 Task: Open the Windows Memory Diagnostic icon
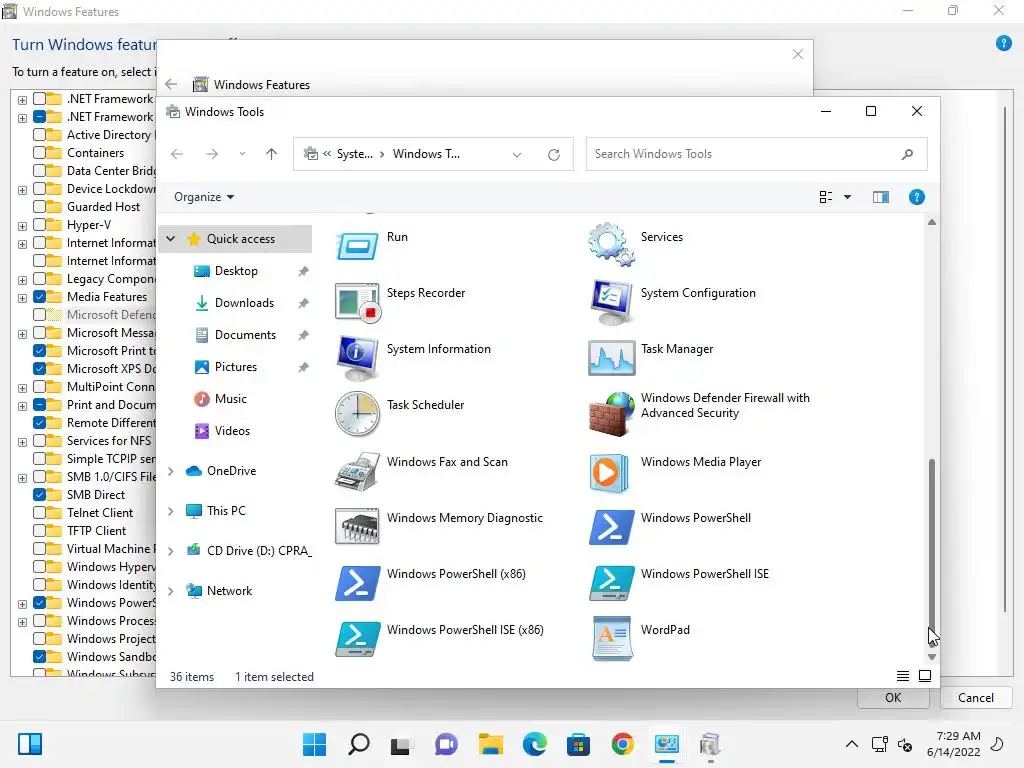tap(357, 526)
